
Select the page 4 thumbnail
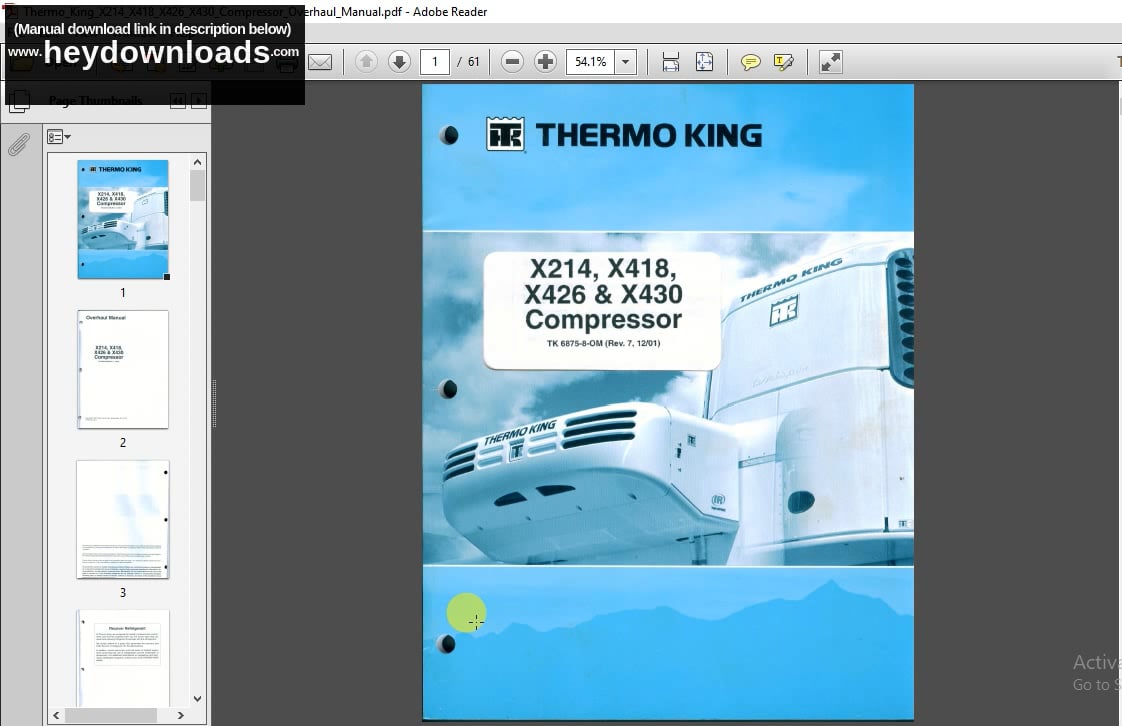123,658
